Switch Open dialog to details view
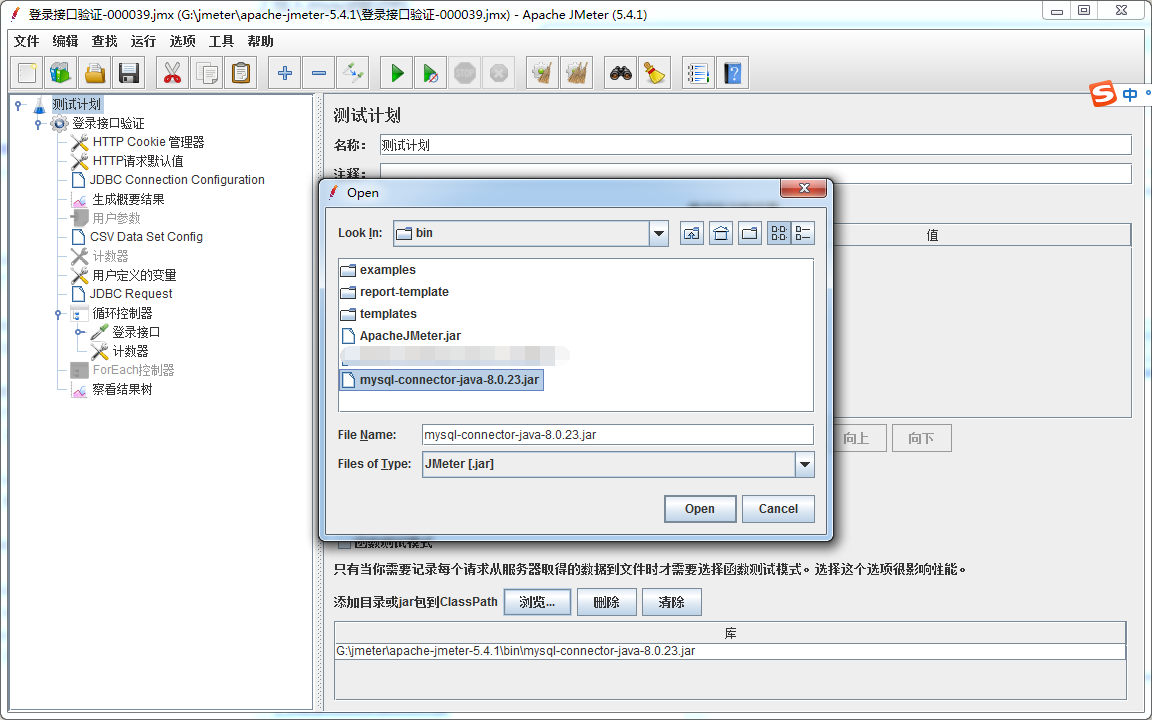This screenshot has width=1152, height=720. tap(803, 234)
